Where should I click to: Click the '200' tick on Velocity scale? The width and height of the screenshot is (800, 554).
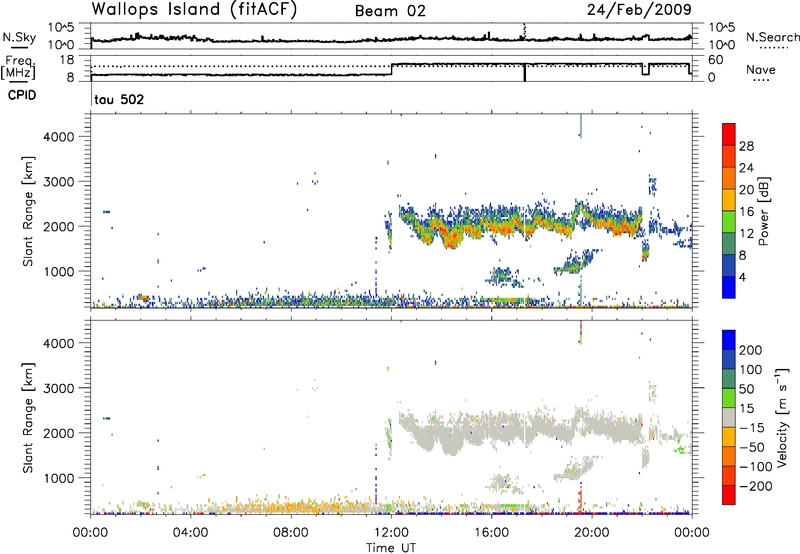[751, 350]
